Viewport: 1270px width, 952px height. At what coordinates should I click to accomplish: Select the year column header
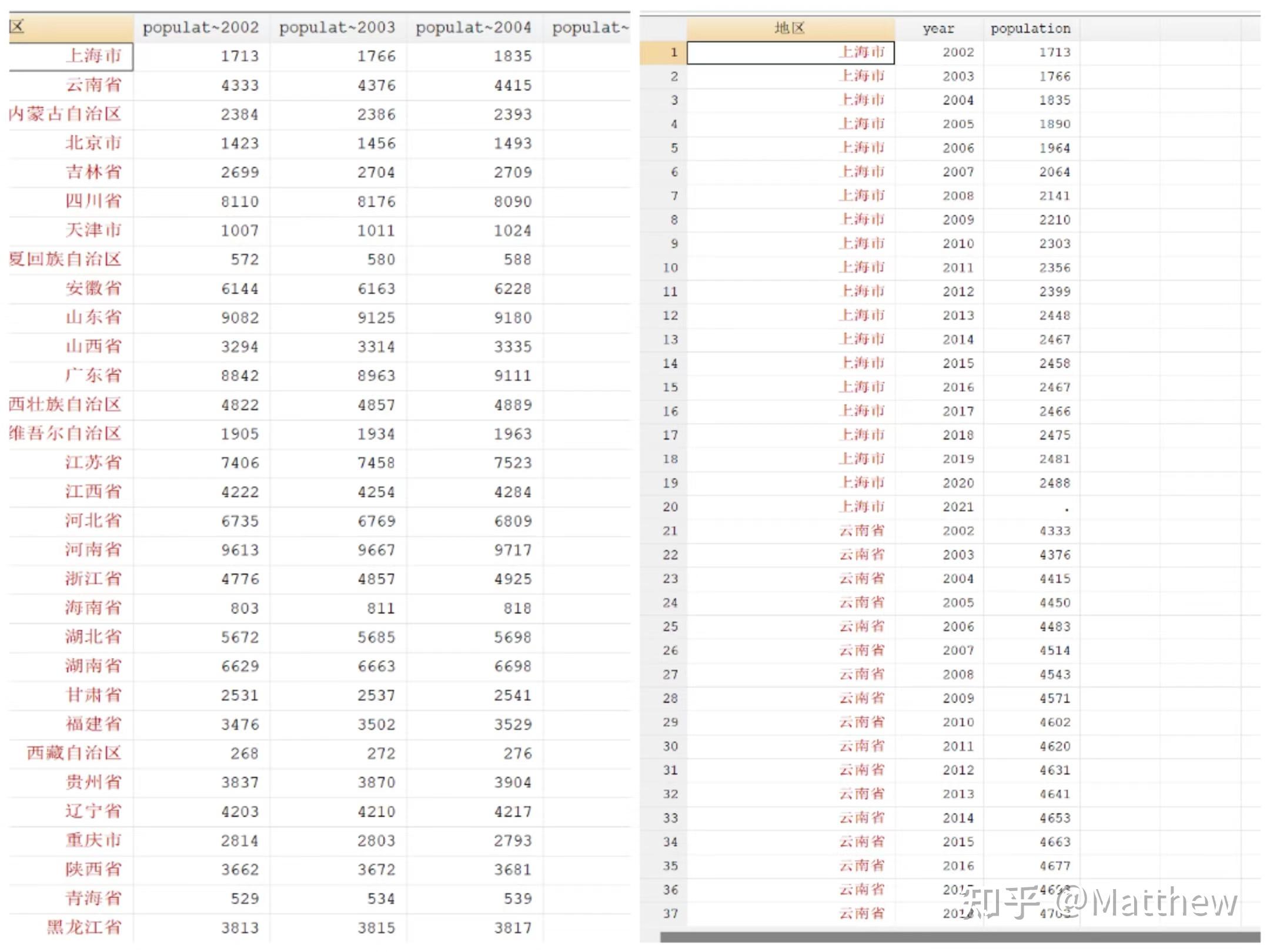[x=938, y=28]
